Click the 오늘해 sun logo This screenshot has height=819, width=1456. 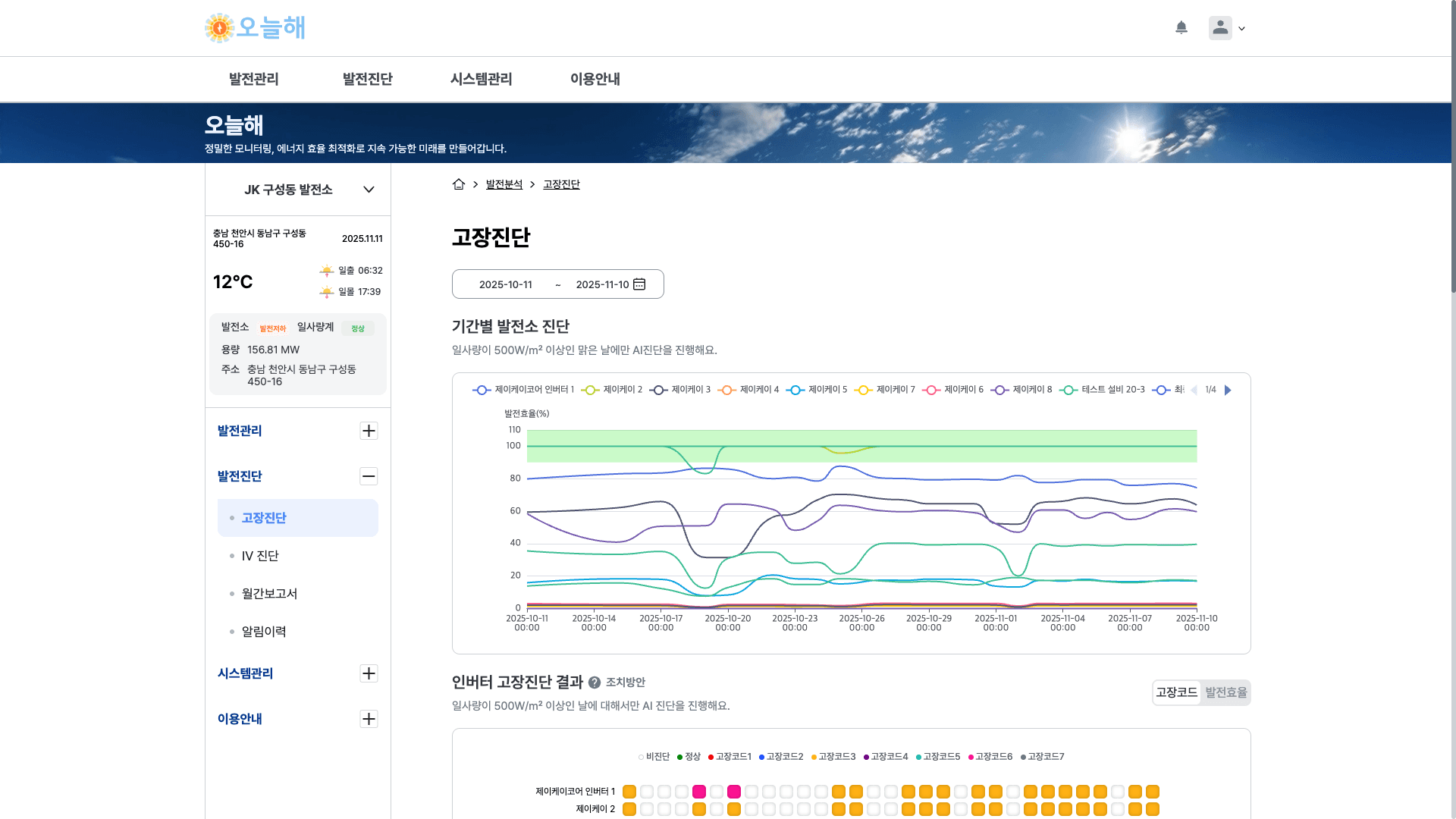(x=219, y=28)
